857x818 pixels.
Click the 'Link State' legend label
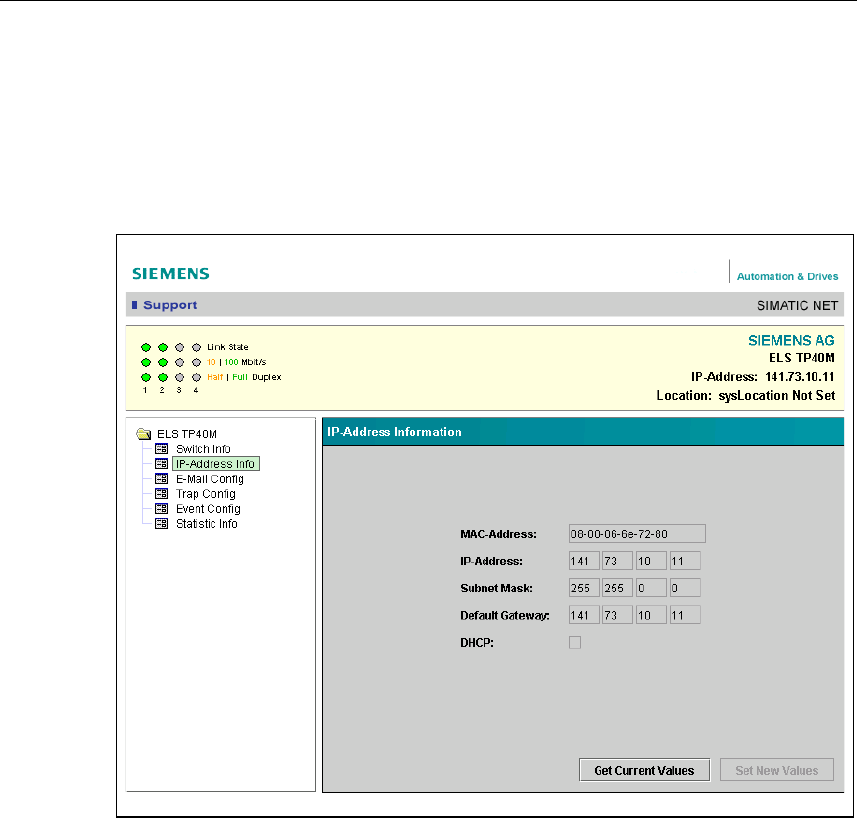pyautogui.click(x=227, y=347)
